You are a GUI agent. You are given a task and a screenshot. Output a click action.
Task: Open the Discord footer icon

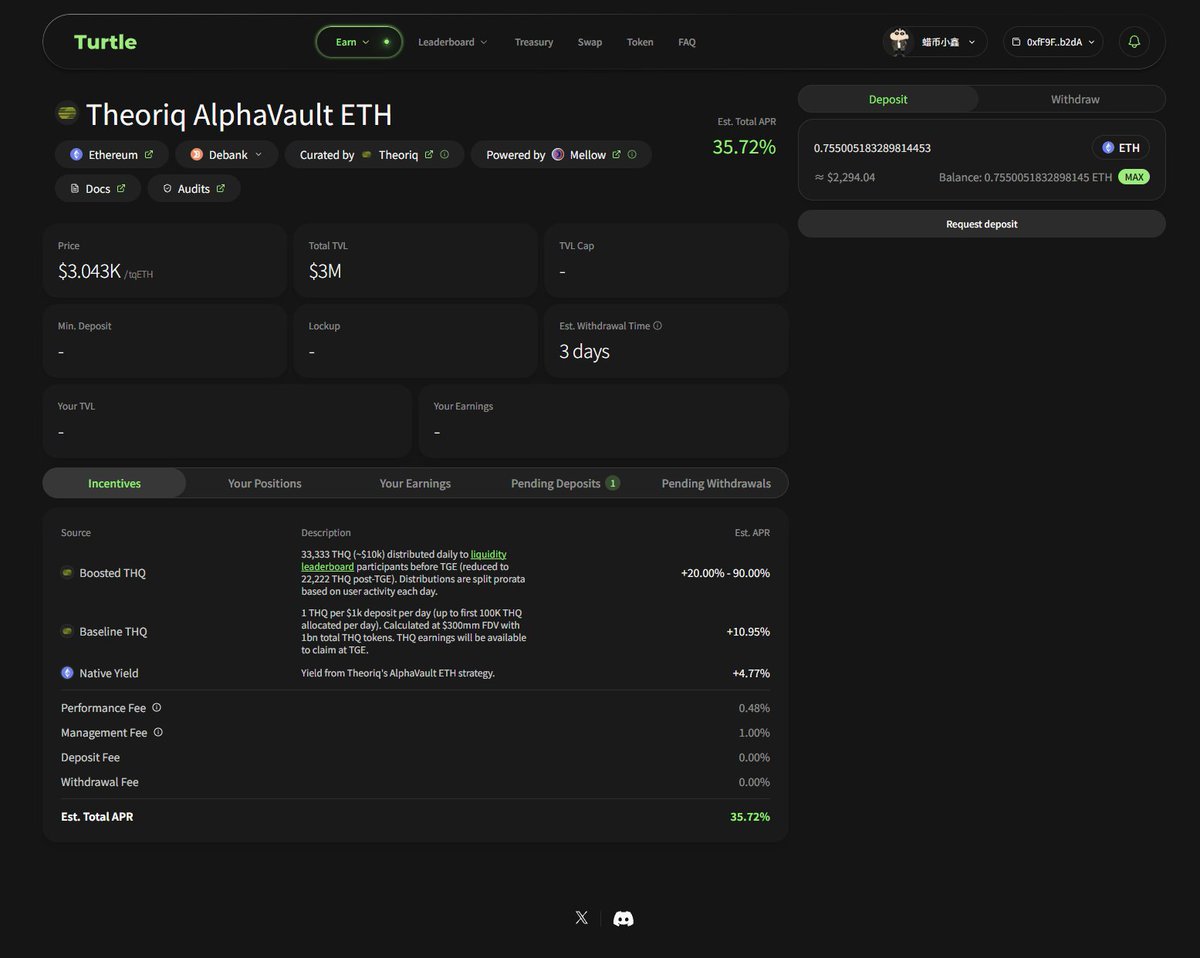(x=623, y=918)
